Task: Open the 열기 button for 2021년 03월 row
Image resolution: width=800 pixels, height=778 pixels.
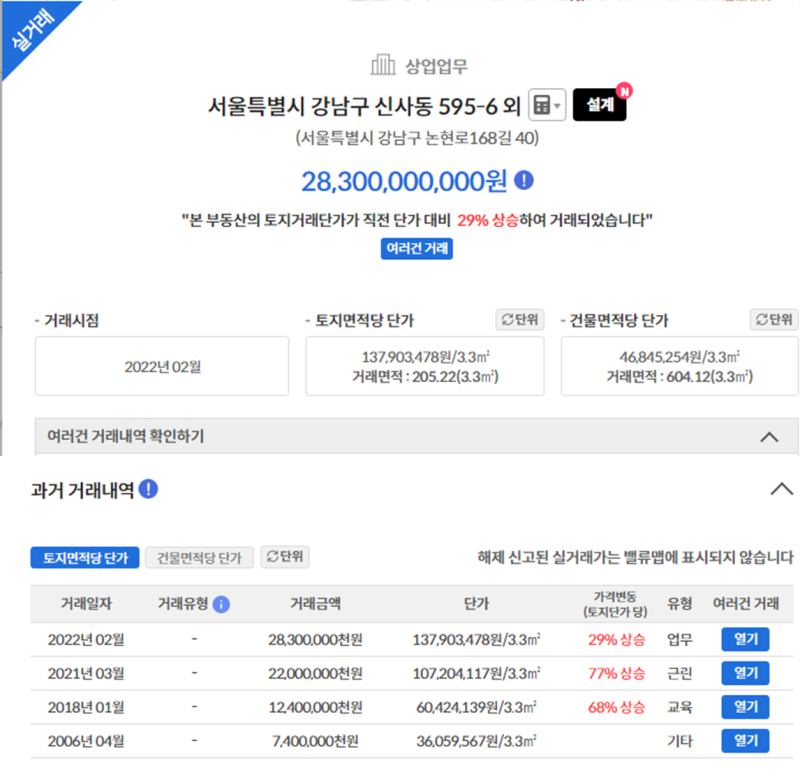Action: point(745,673)
